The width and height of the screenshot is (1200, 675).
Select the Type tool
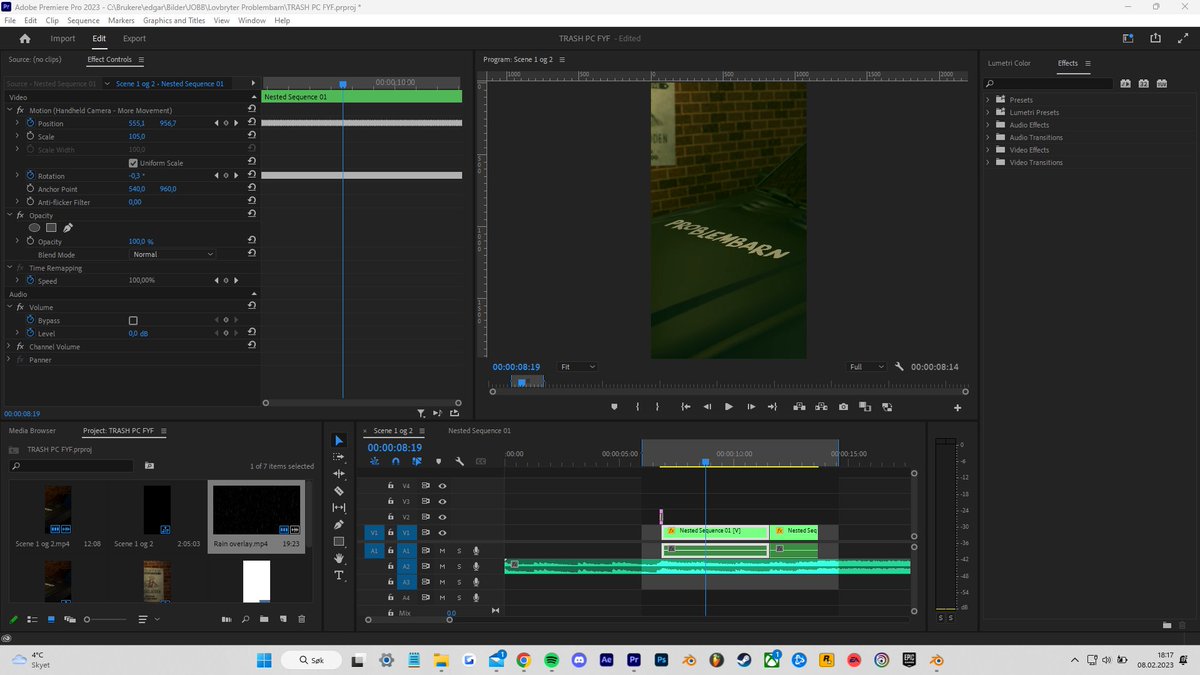click(339, 575)
